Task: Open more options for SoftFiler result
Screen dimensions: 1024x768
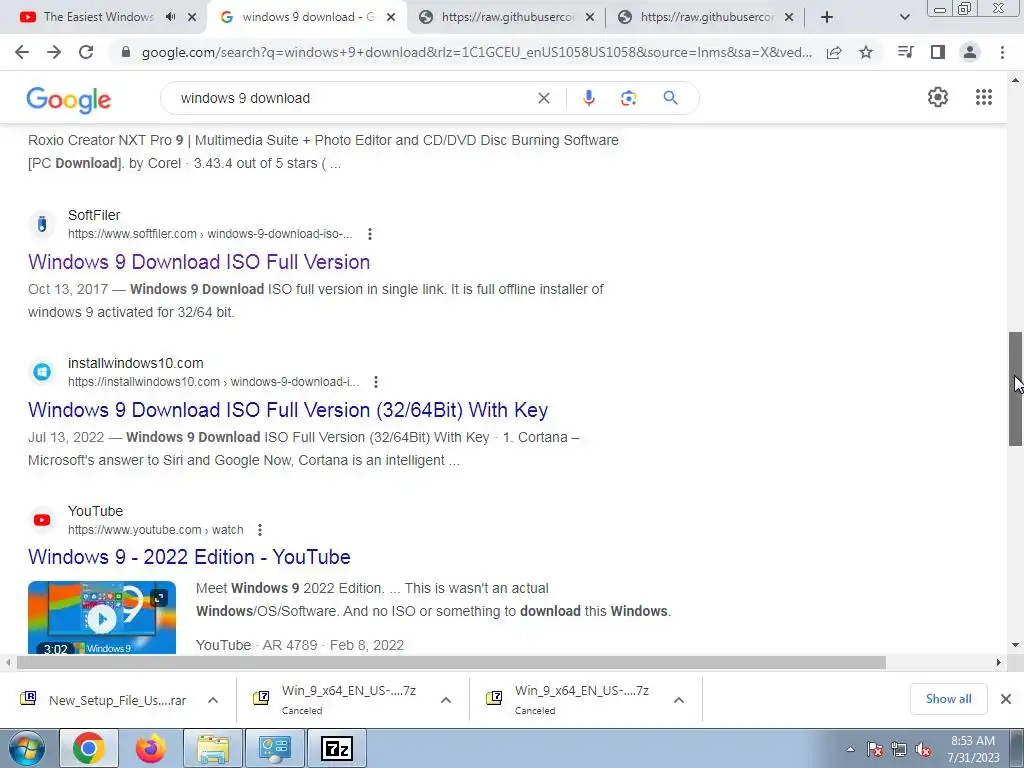Action: [x=370, y=234]
